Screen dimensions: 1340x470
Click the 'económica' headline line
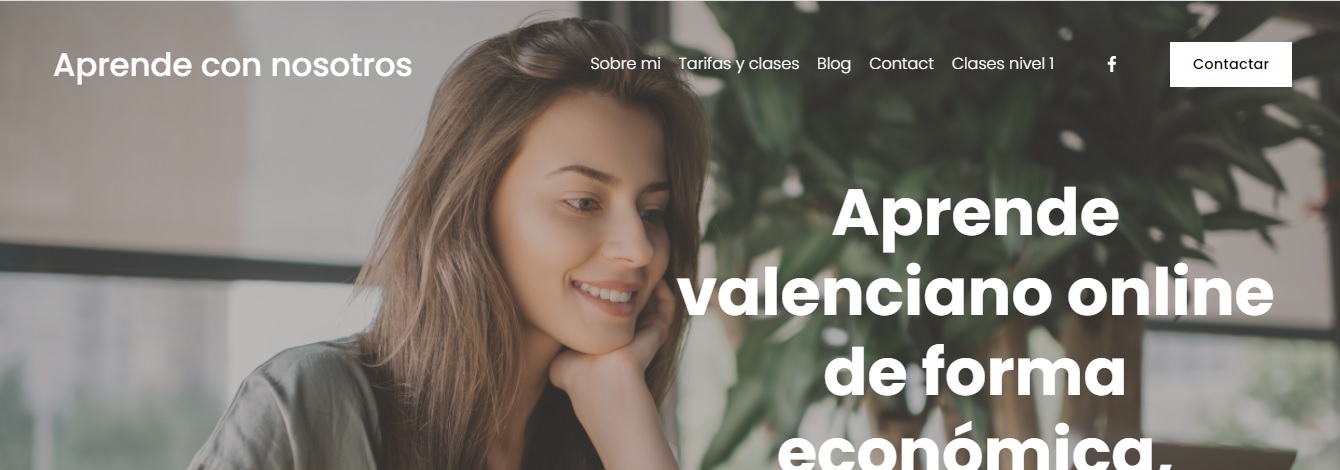tap(974, 447)
